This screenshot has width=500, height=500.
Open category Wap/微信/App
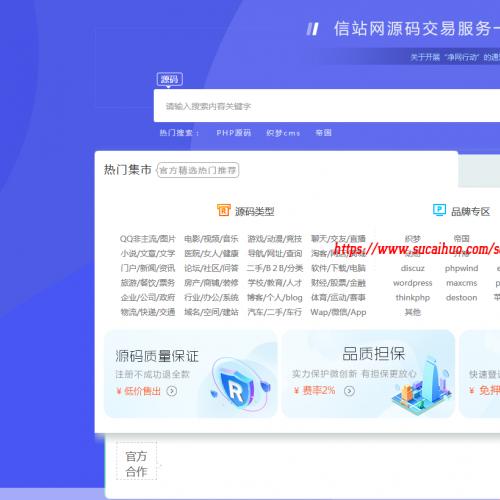pyautogui.click(x=338, y=312)
